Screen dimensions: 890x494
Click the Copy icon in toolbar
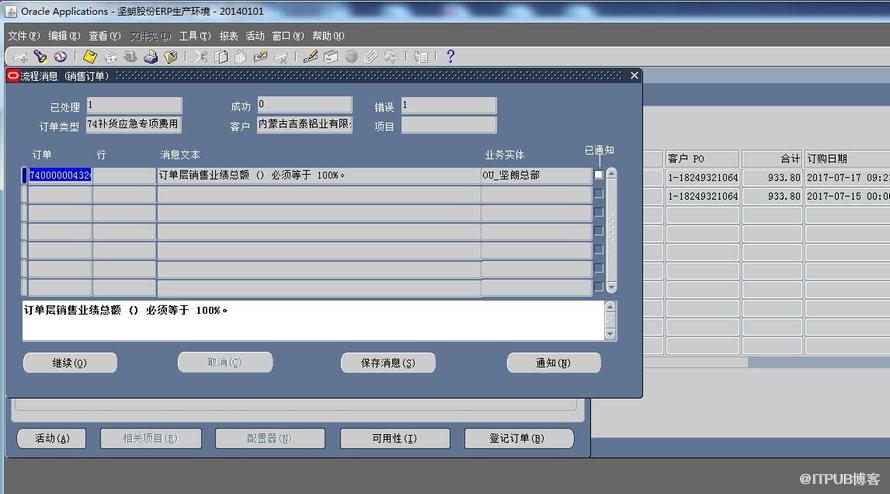[x=222, y=57]
